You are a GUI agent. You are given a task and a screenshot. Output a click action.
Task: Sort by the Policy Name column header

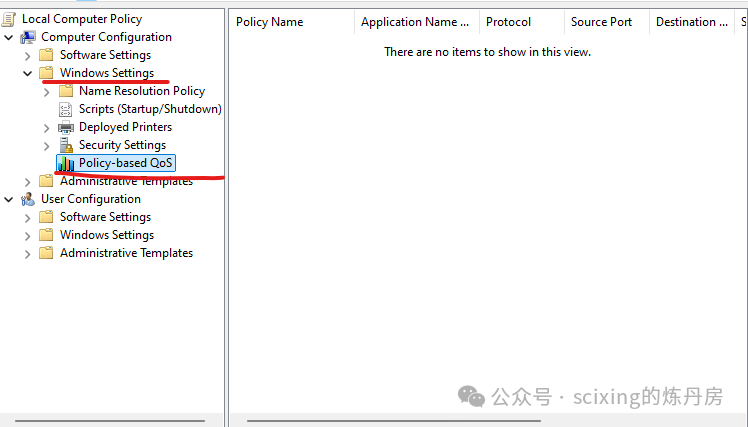pyautogui.click(x=292, y=22)
